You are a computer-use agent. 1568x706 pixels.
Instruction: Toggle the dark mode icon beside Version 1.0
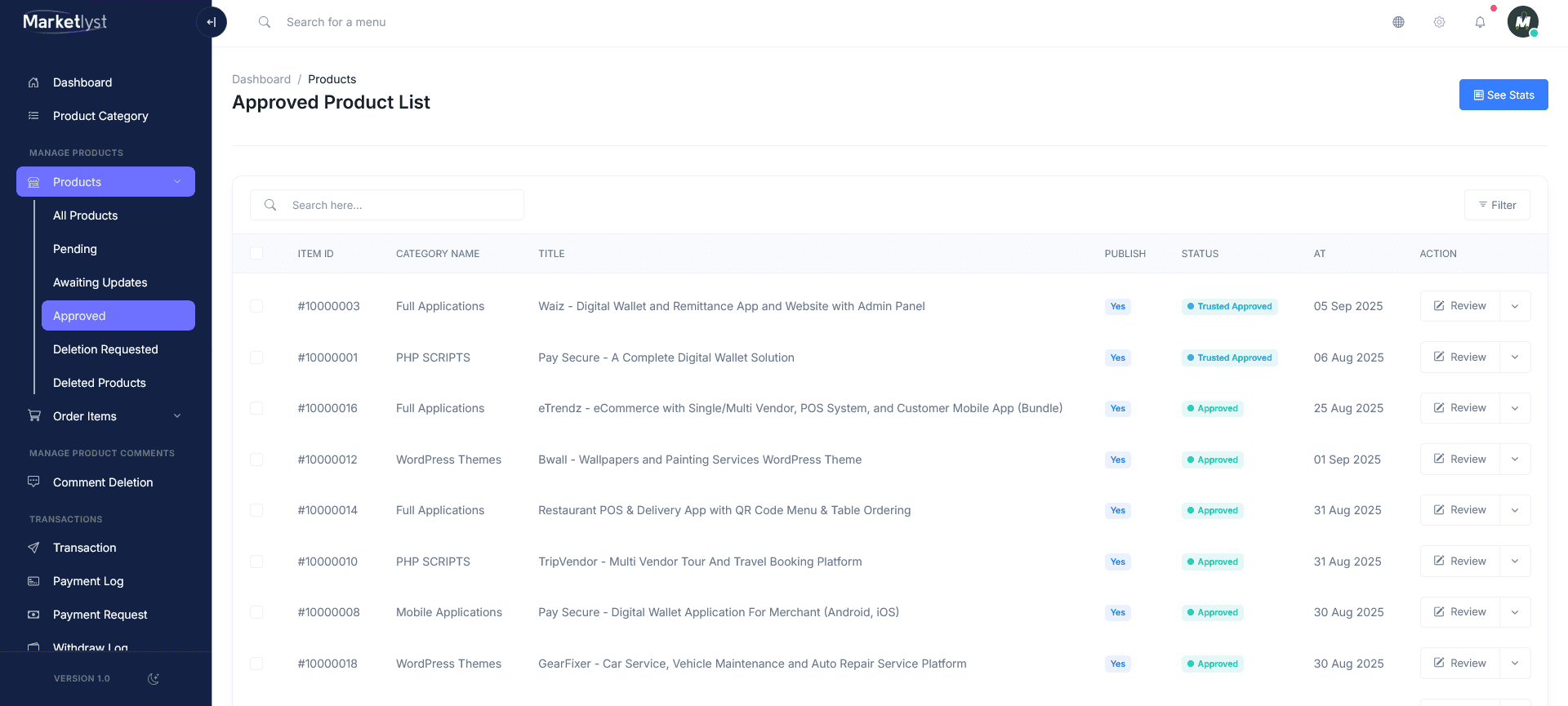click(x=153, y=678)
